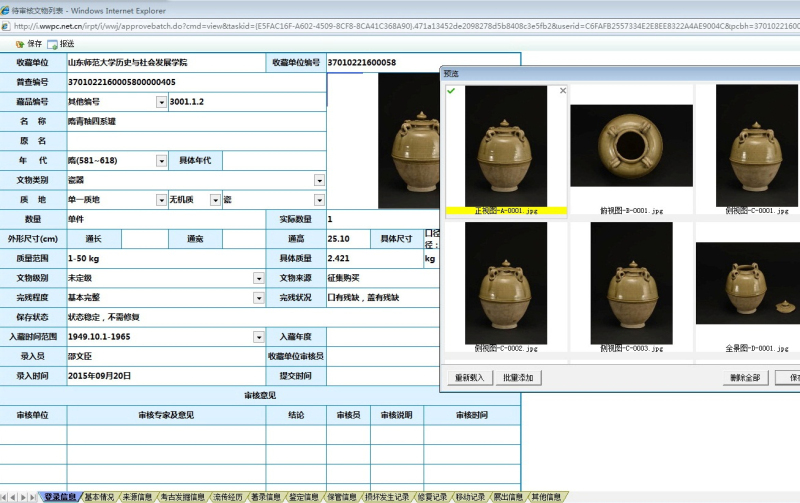Image resolution: width=800 pixels, height=503 pixels.
Task: Open the 文物类别 dropdown showing 瓷器
Action: click(319, 180)
